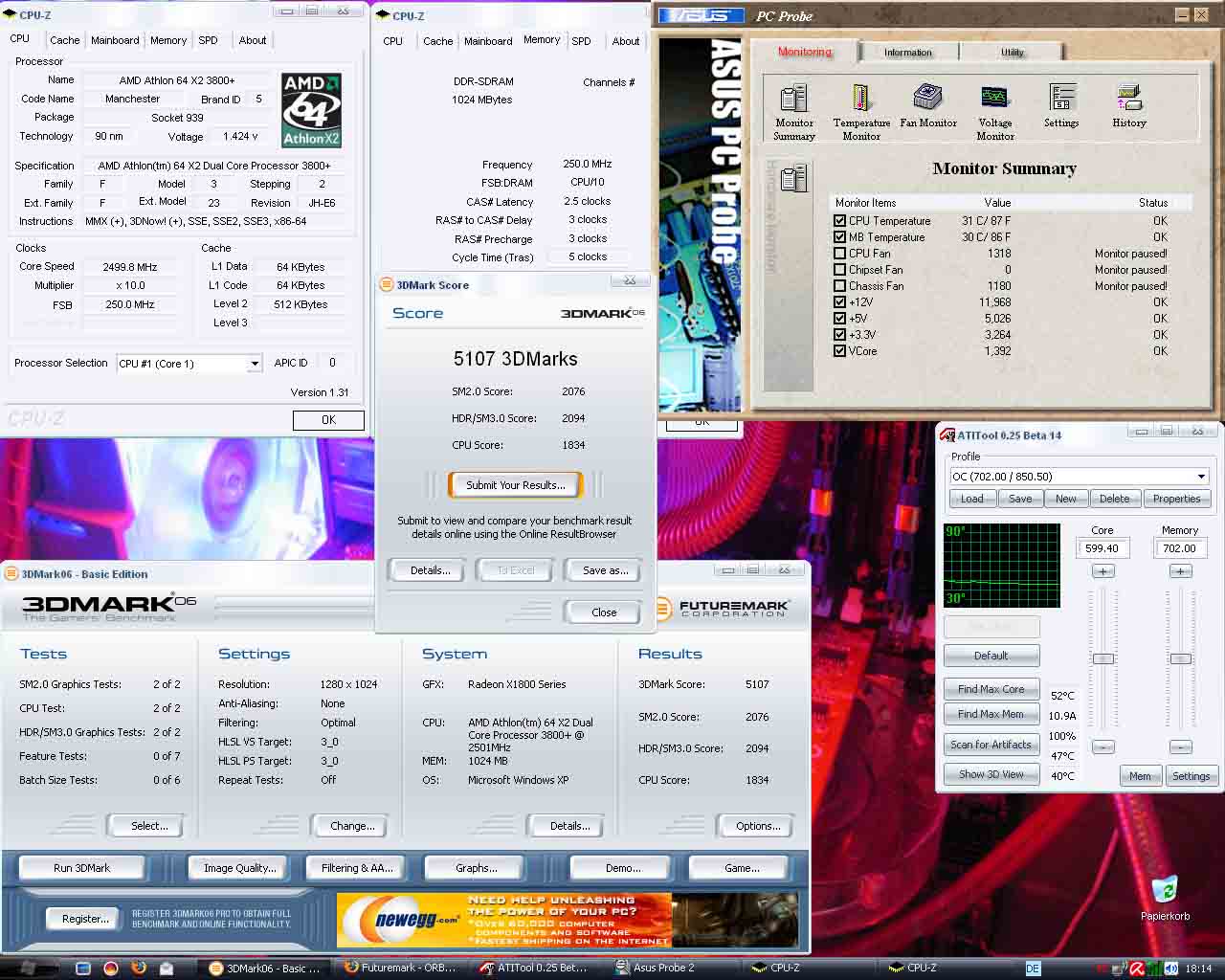This screenshot has width=1225, height=980.
Task: Open Mainboard tab in left CPU-Z window
Action: click(115, 40)
